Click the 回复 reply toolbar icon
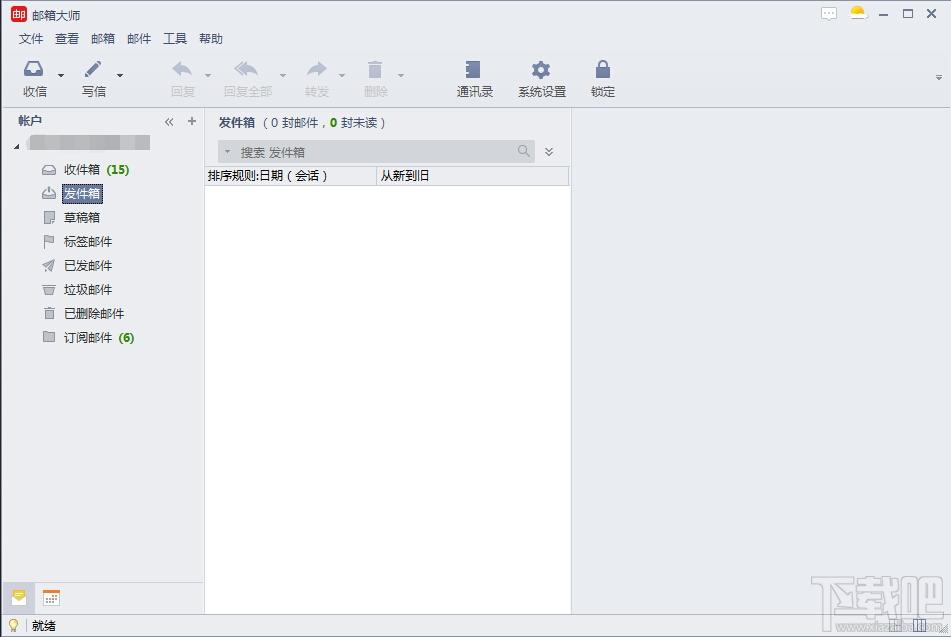The height and width of the screenshot is (637, 951). (182, 69)
